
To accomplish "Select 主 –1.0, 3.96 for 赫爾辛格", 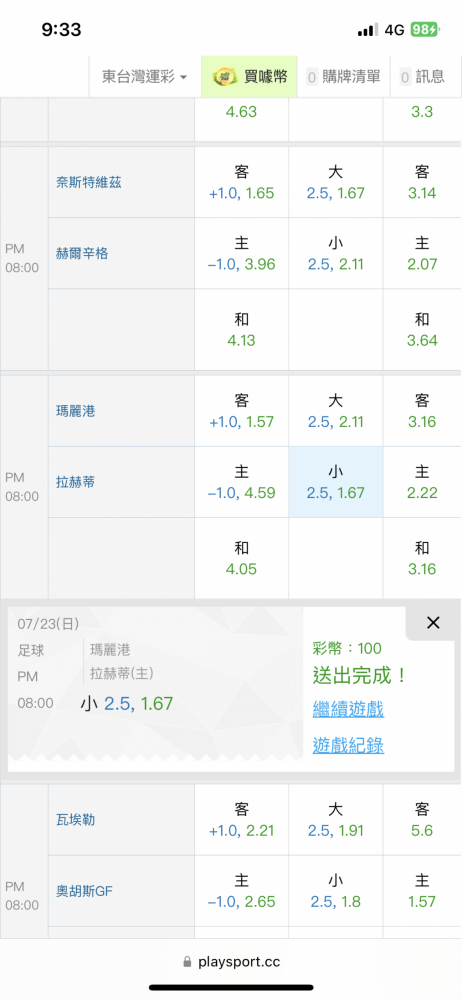I will pos(241,254).
